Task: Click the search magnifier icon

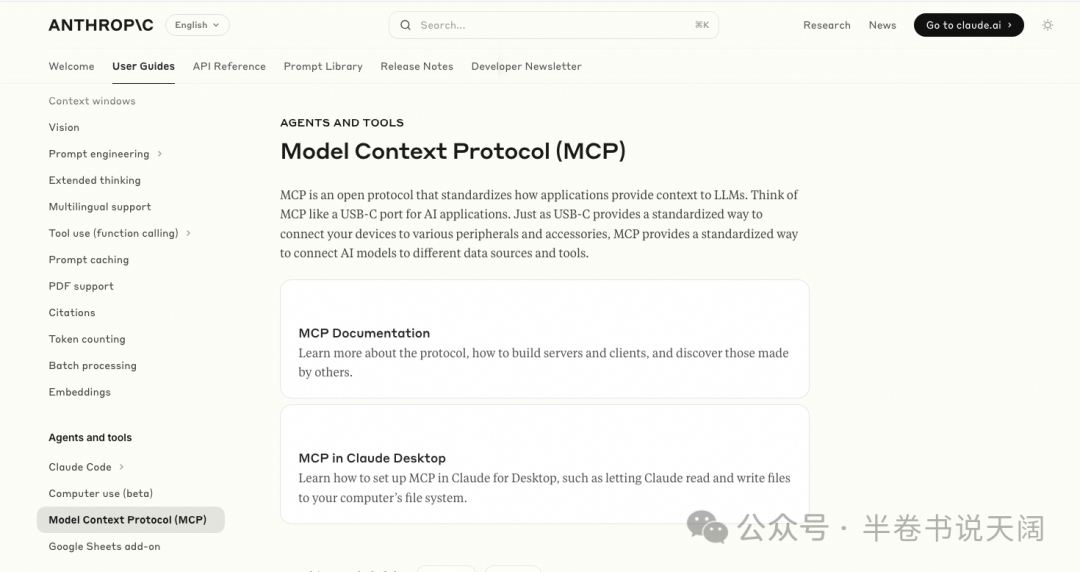Action: [x=405, y=25]
